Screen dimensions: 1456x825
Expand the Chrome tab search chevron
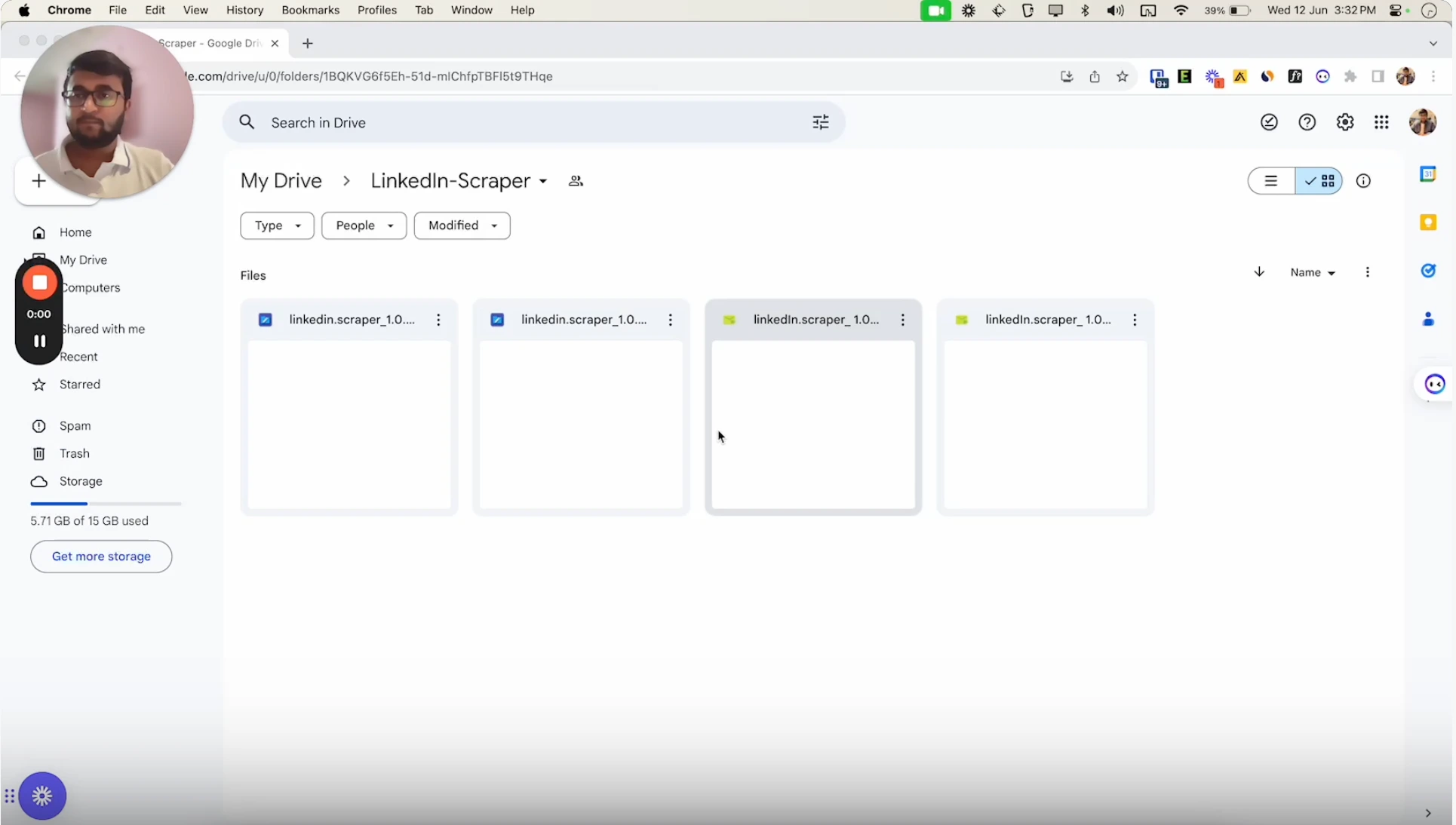[1433, 43]
